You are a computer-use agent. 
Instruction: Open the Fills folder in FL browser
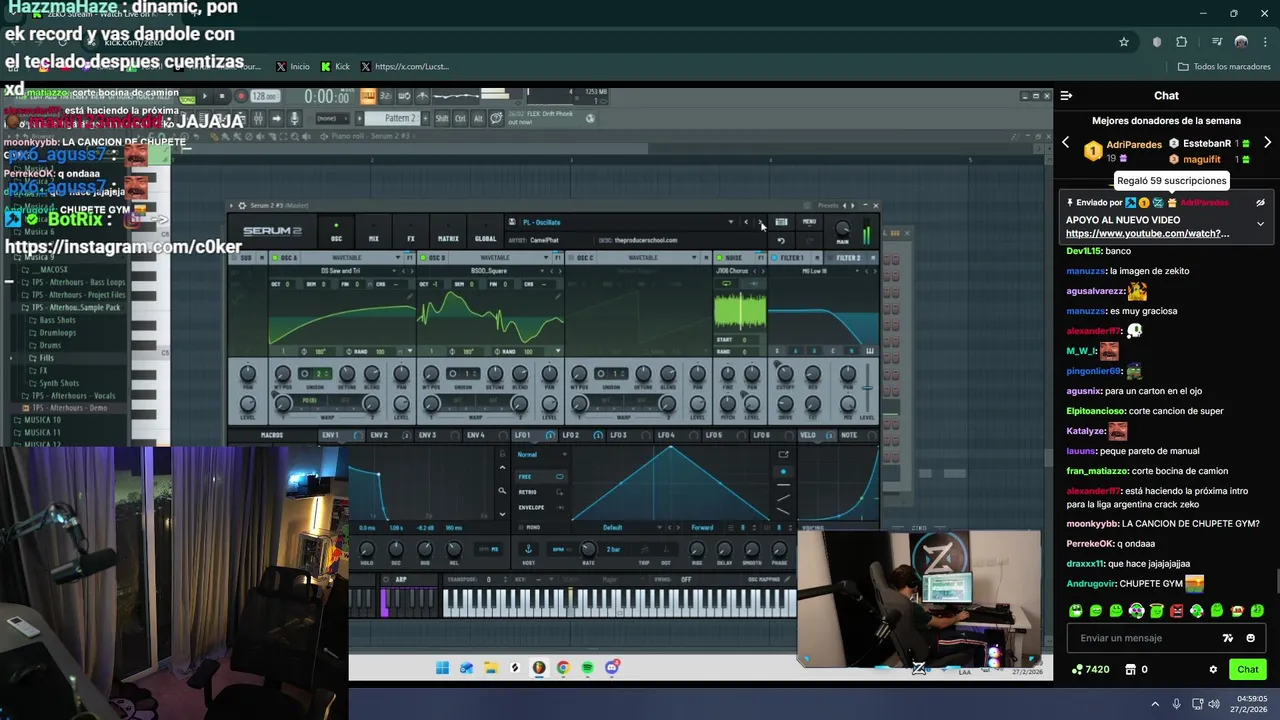point(46,358)
